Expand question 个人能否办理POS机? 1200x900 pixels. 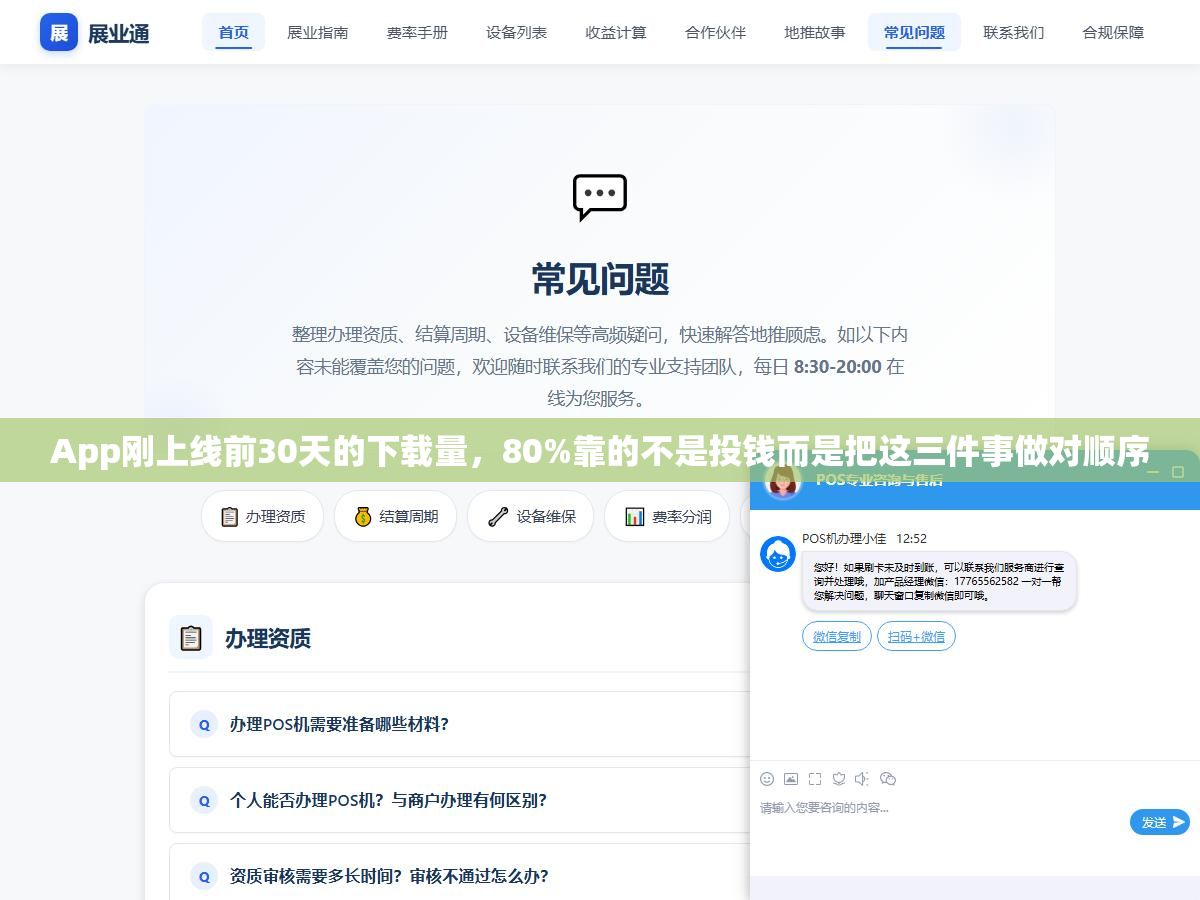460,800
